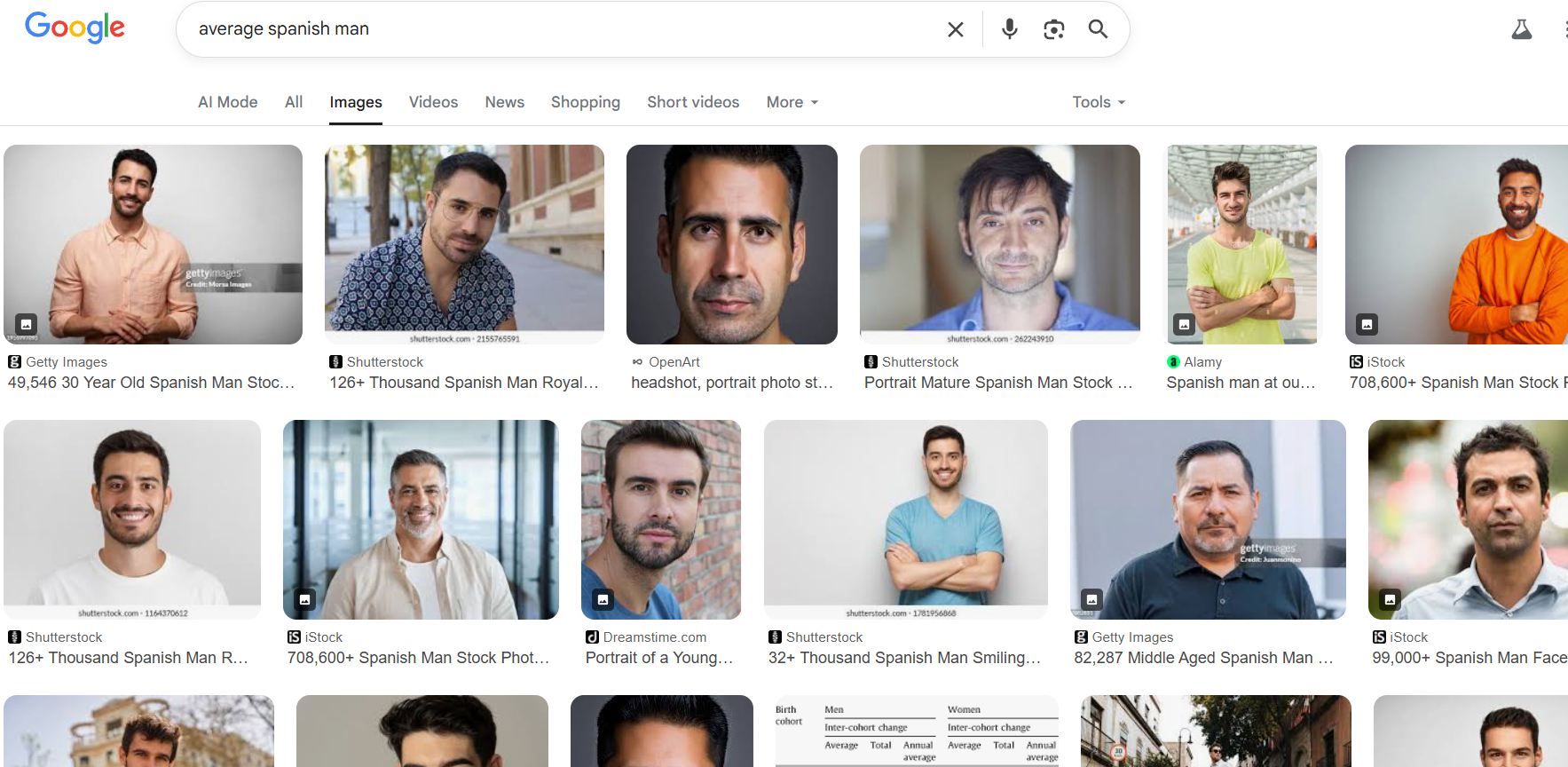Viewport: 1568px width, 767px height.
Task: Click licensable badge on 30 Year Old Spanish Man image
Action: (27, 324)
